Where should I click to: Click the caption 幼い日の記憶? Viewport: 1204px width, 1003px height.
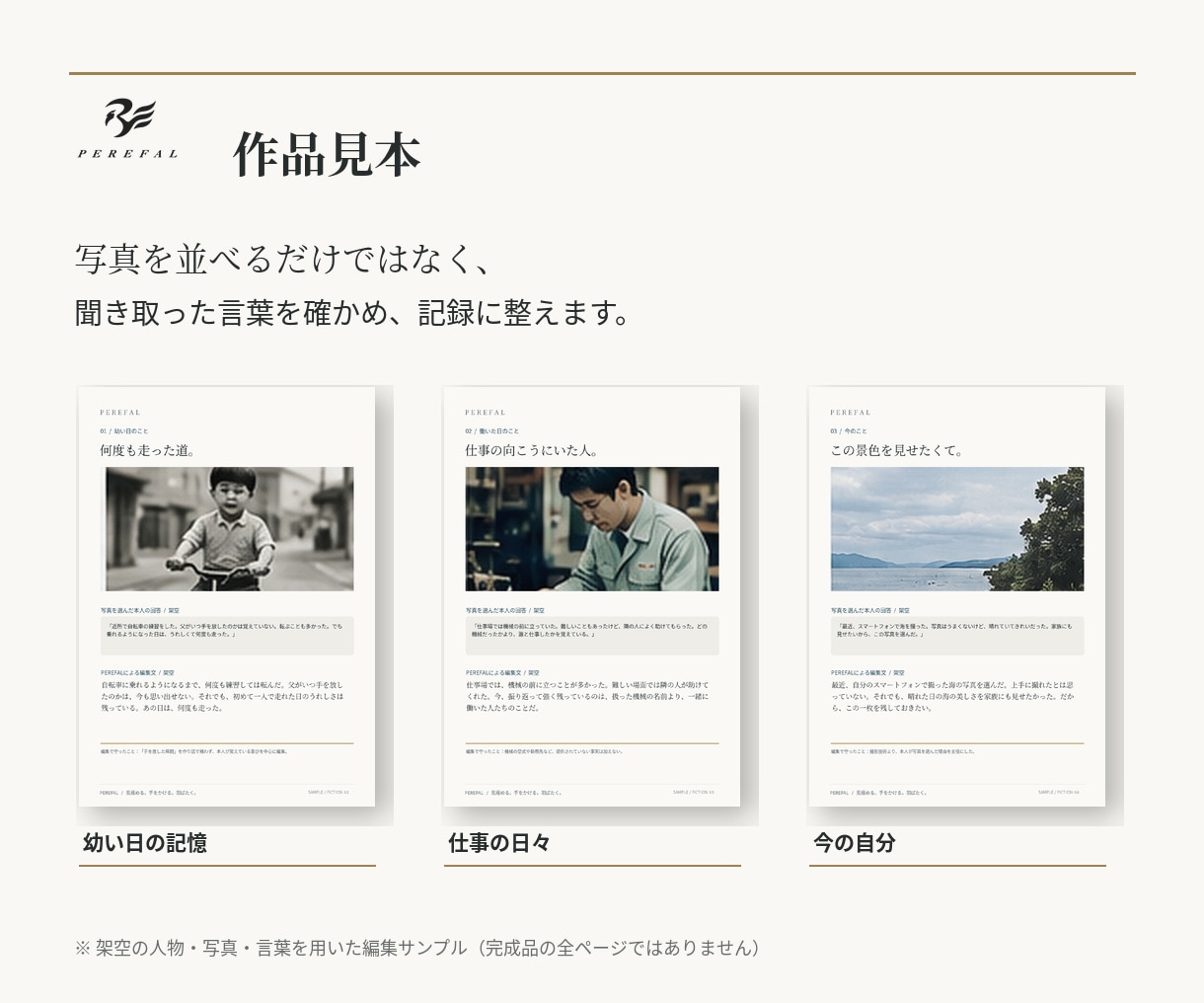click(145, 843)
